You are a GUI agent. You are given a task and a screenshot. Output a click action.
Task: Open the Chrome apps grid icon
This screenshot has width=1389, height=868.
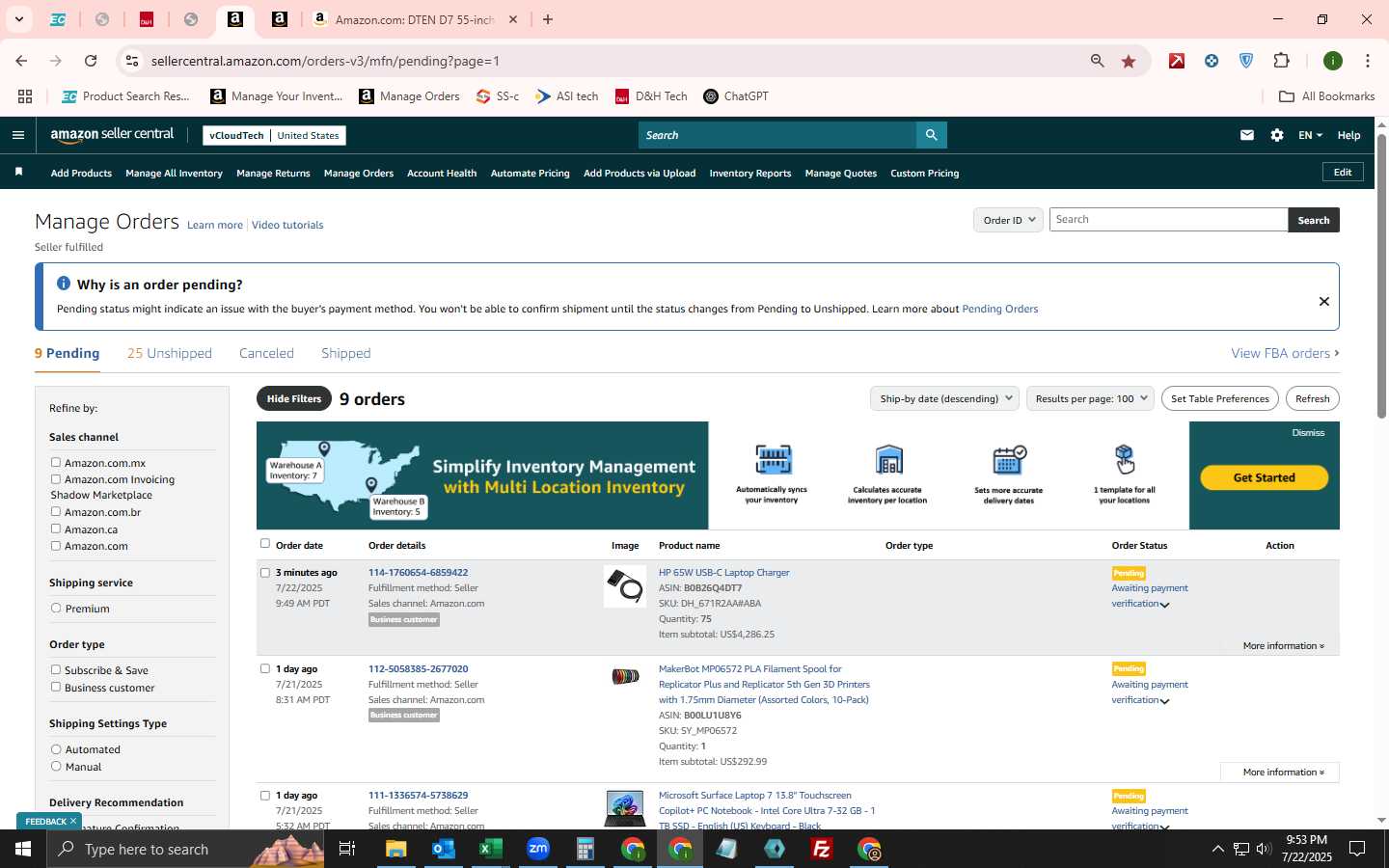25,96
